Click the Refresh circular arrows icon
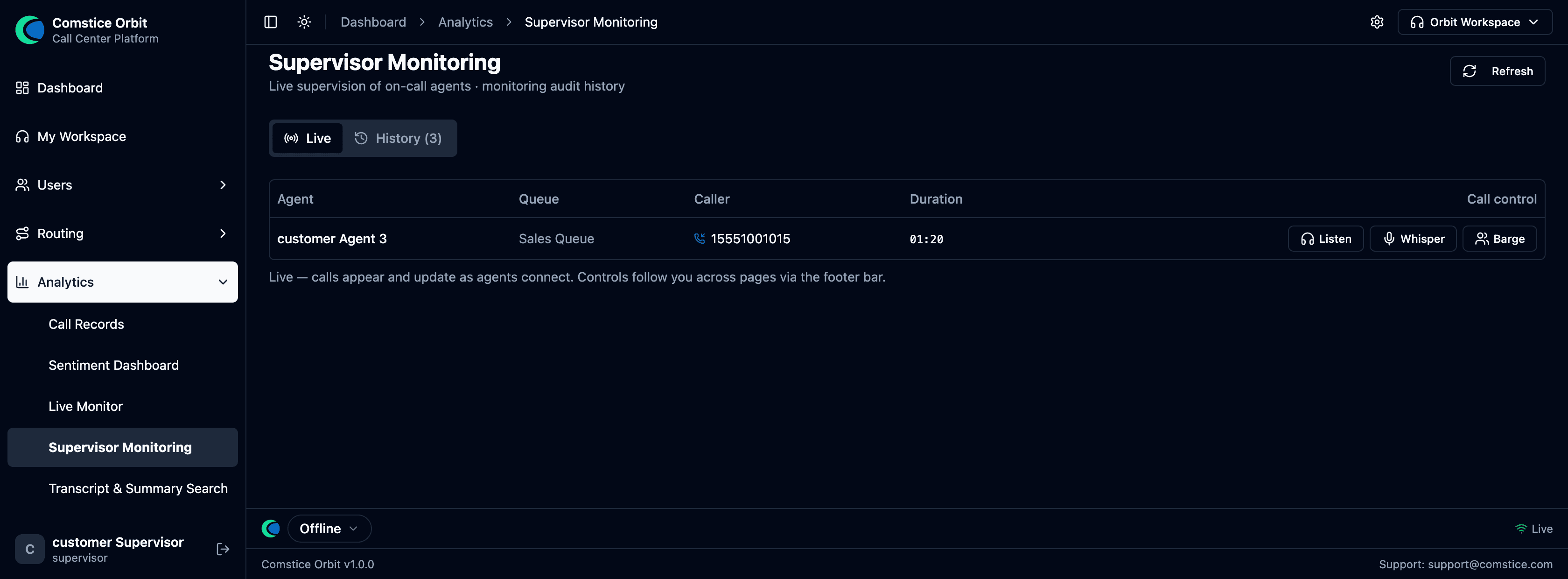This screenshot has width=1568, height=579. pos(1470,71)
